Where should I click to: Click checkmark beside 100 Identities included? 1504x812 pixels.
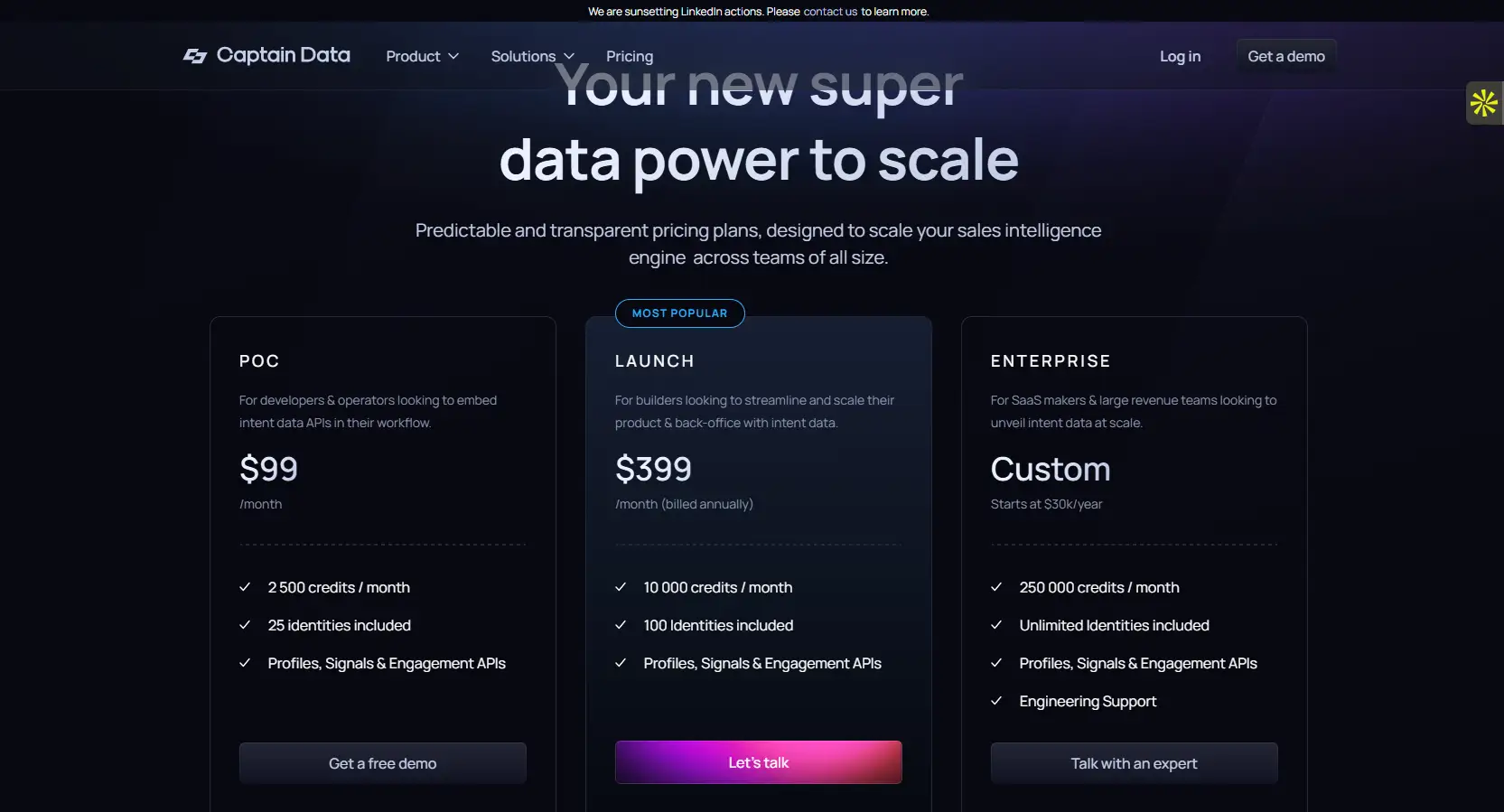point(621,625)
